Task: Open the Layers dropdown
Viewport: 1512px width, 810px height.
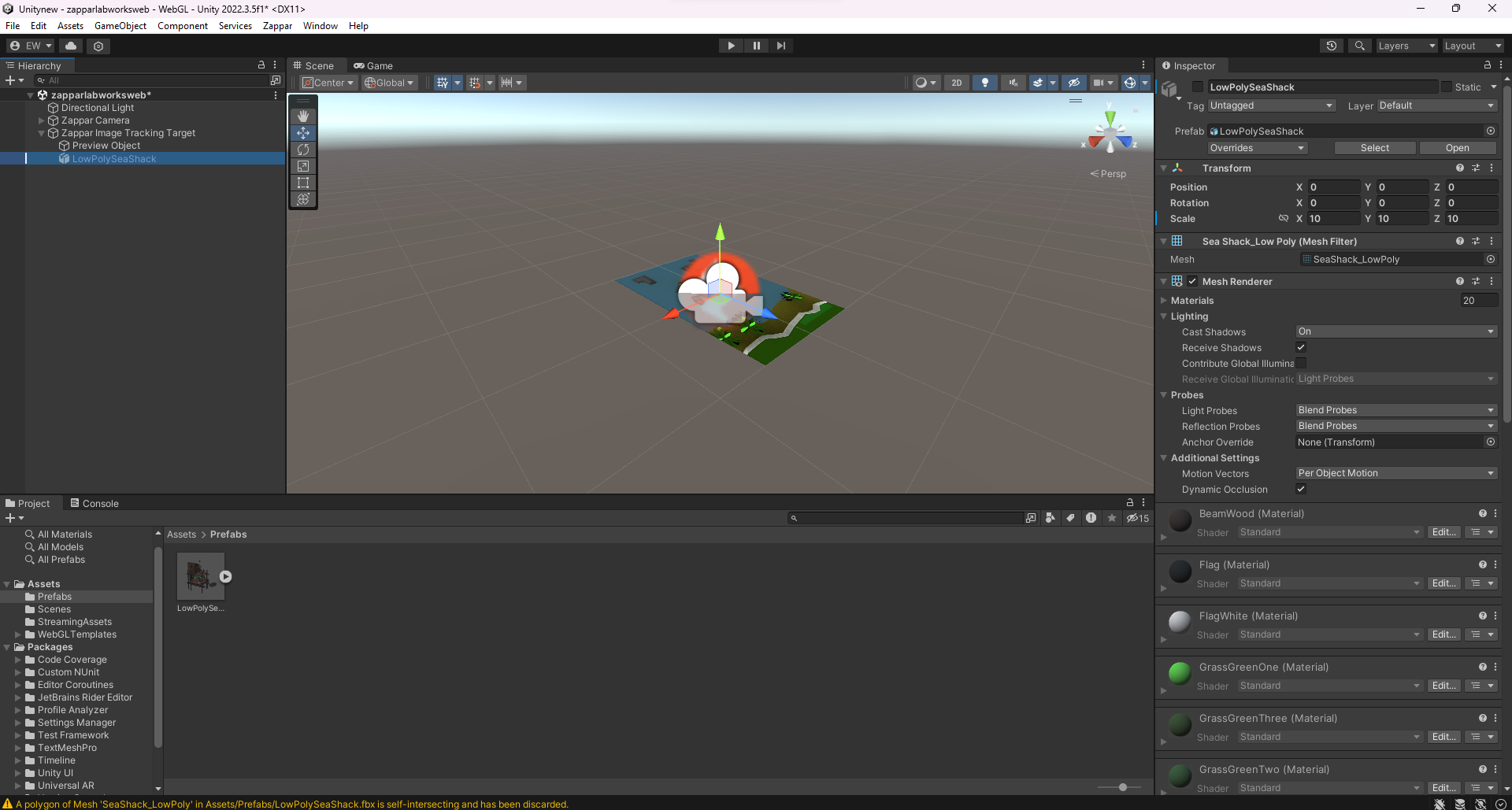Action: coord(1406,46)
